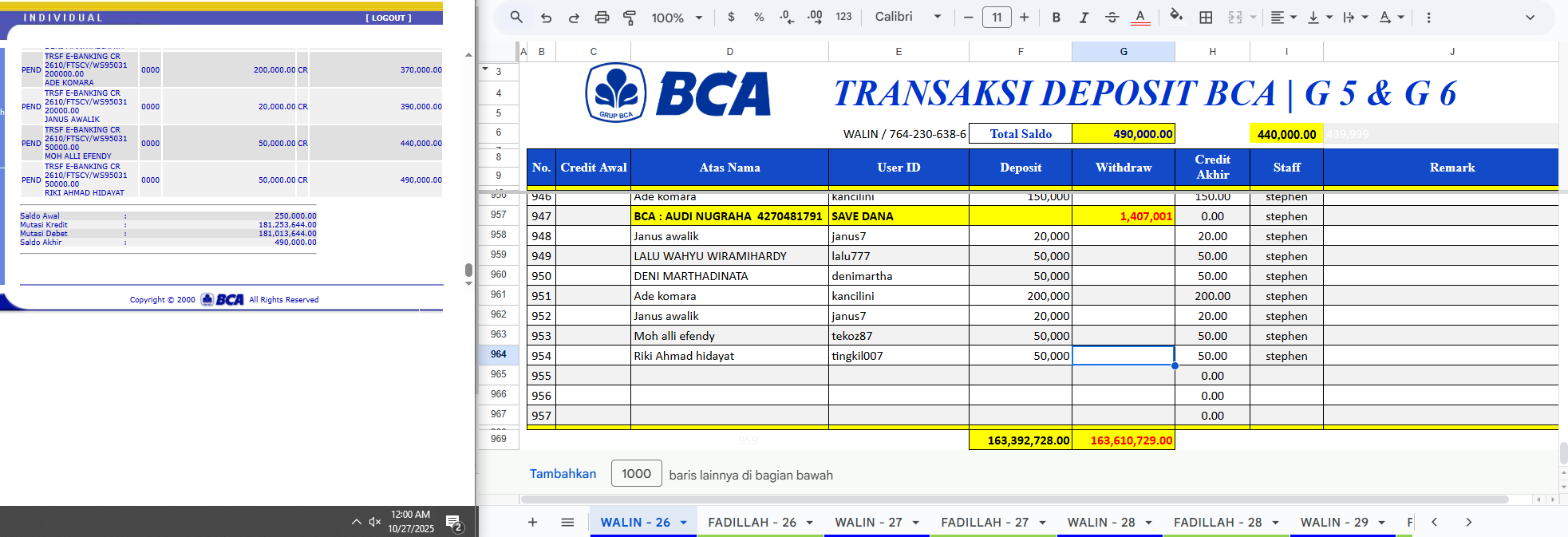Activate the paint format tool

(x=630, y=18)
